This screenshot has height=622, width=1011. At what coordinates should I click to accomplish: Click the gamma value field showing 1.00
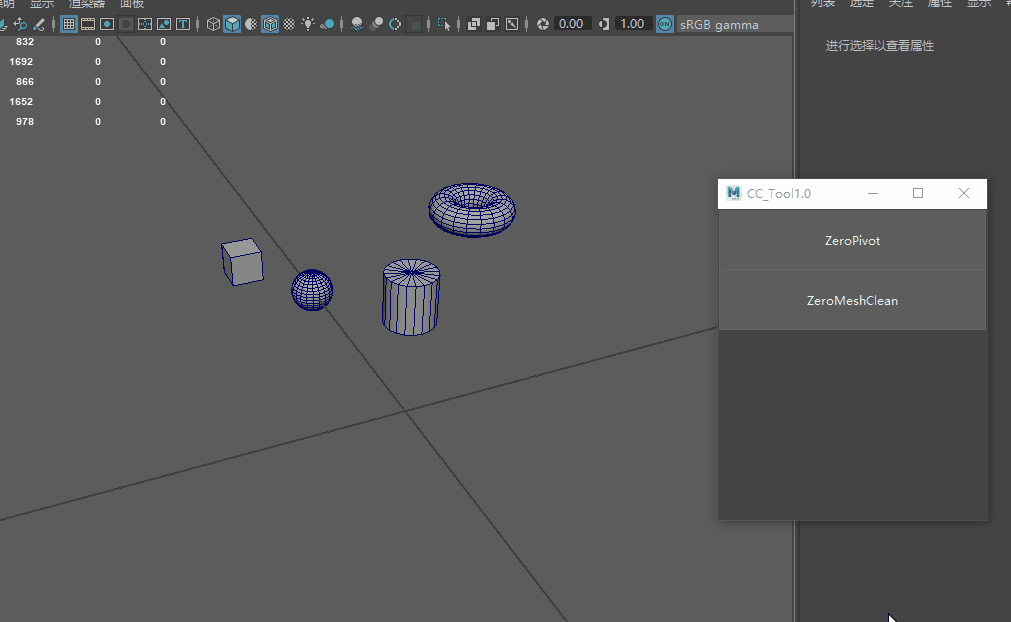point(631,24)
